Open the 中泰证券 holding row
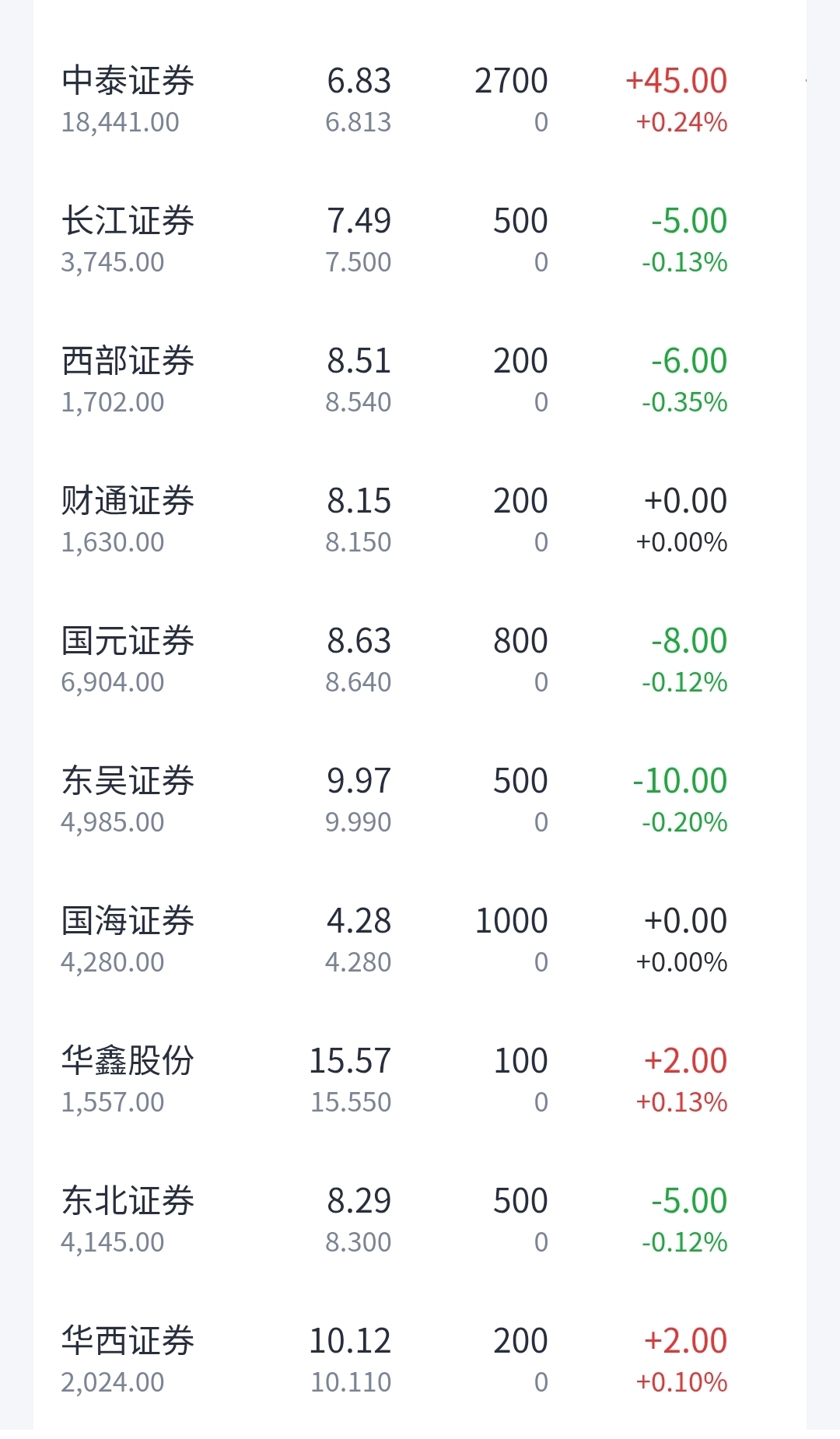The width and height of the screenshot is (840, 1439). pos(420,100)
